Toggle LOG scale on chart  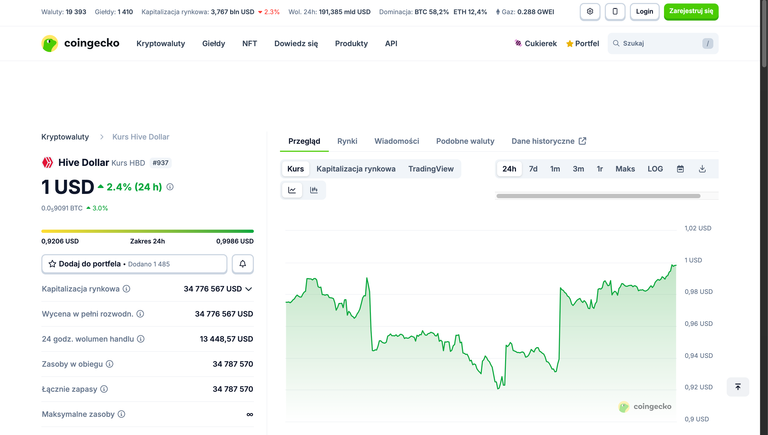pos(655,169)
